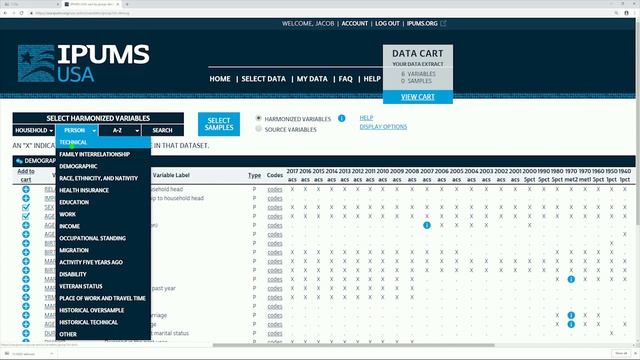Go to Home in navigation
The image size is (640, 360).
click(x=220, y=79)
